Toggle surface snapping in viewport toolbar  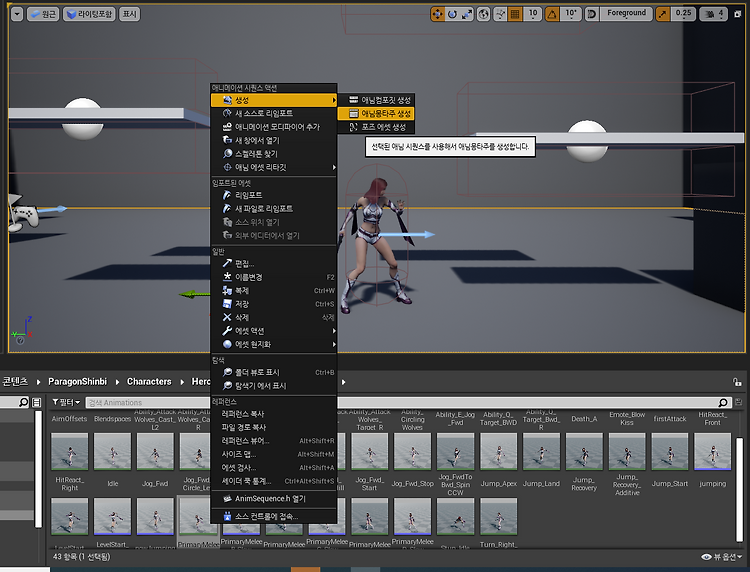point(500,14)
